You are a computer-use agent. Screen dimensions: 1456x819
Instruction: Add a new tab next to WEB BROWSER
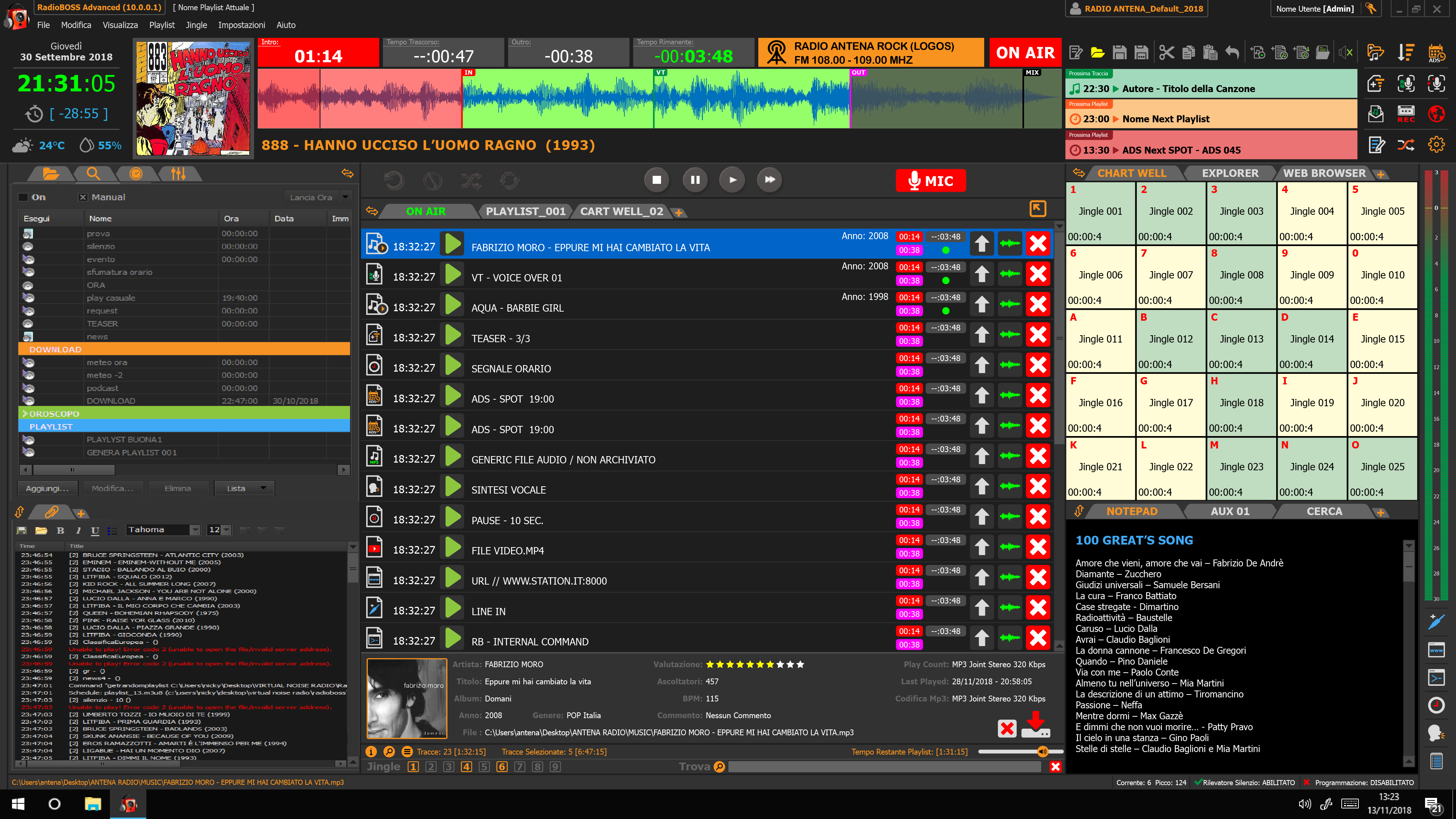tap(1380, 175)
